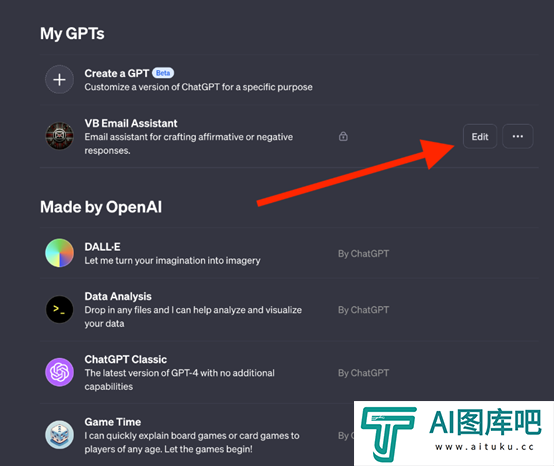Click the DALL·E colorful circle icon
554x466 pixels.
click(x=59, y=253)
